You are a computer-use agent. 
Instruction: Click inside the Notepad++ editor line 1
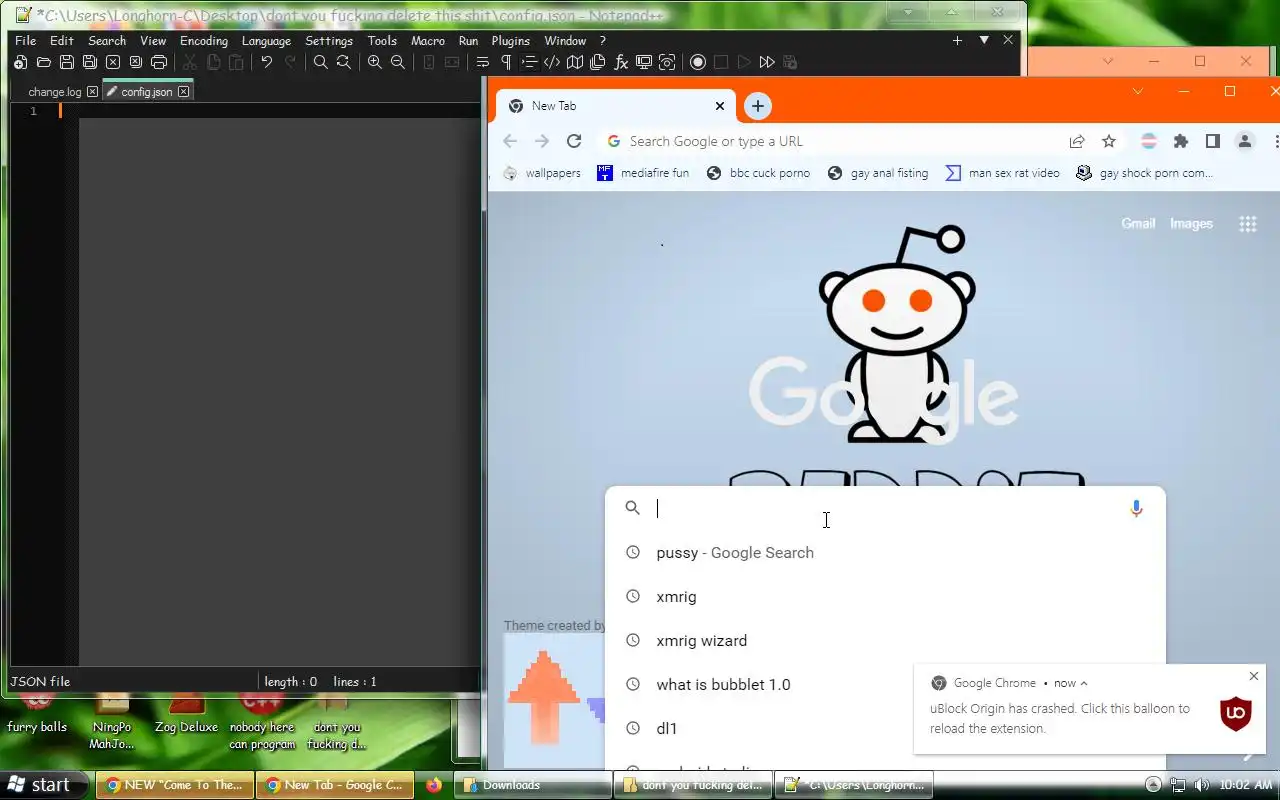pyautogui.click(x=270, y=111)
